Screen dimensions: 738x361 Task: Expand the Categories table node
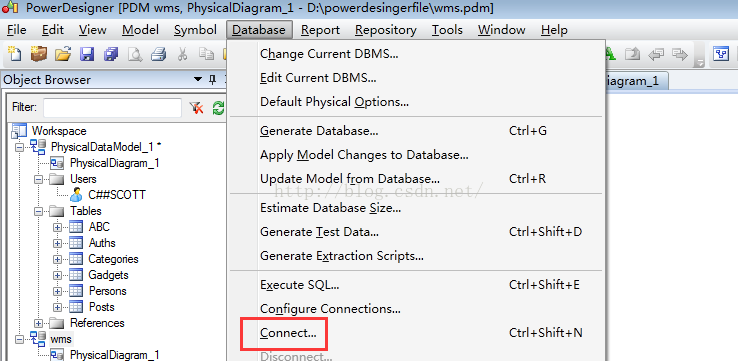[x=57, y=259]
